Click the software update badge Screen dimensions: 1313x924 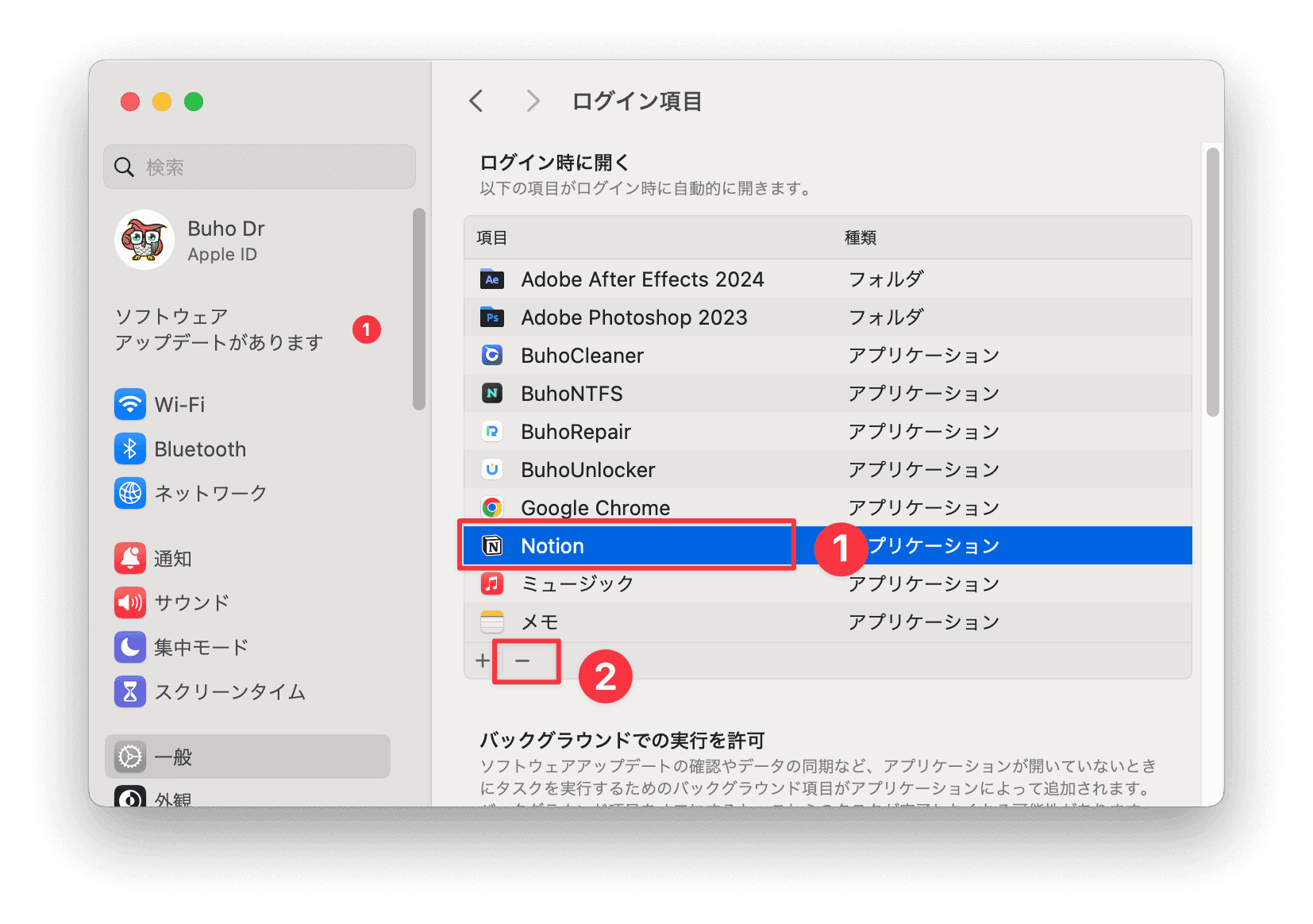click(366, 329)
